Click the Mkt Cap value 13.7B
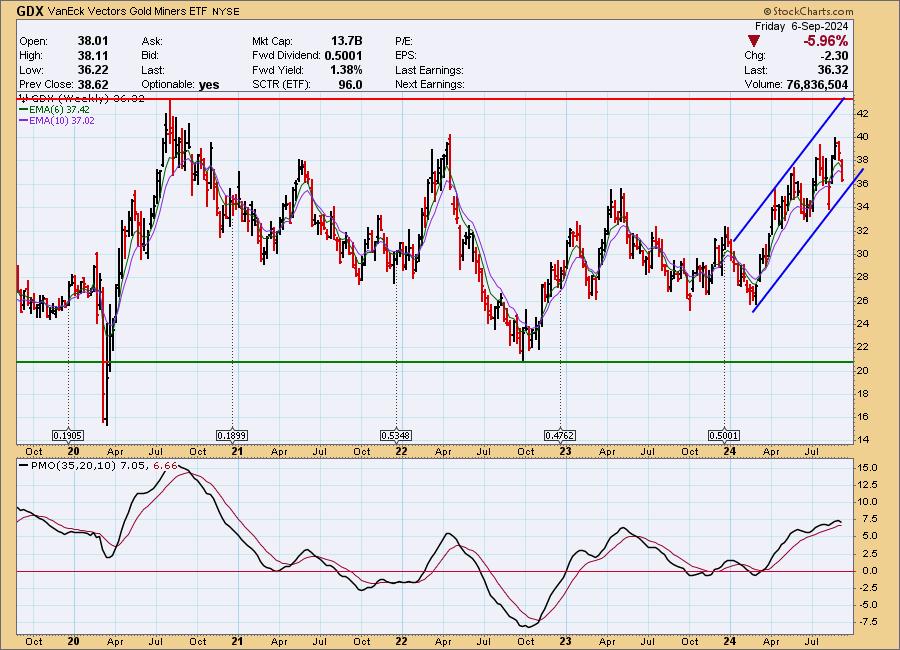Image resolution: width=900 pixels, height=650 pixels. (x=346, y=41)
